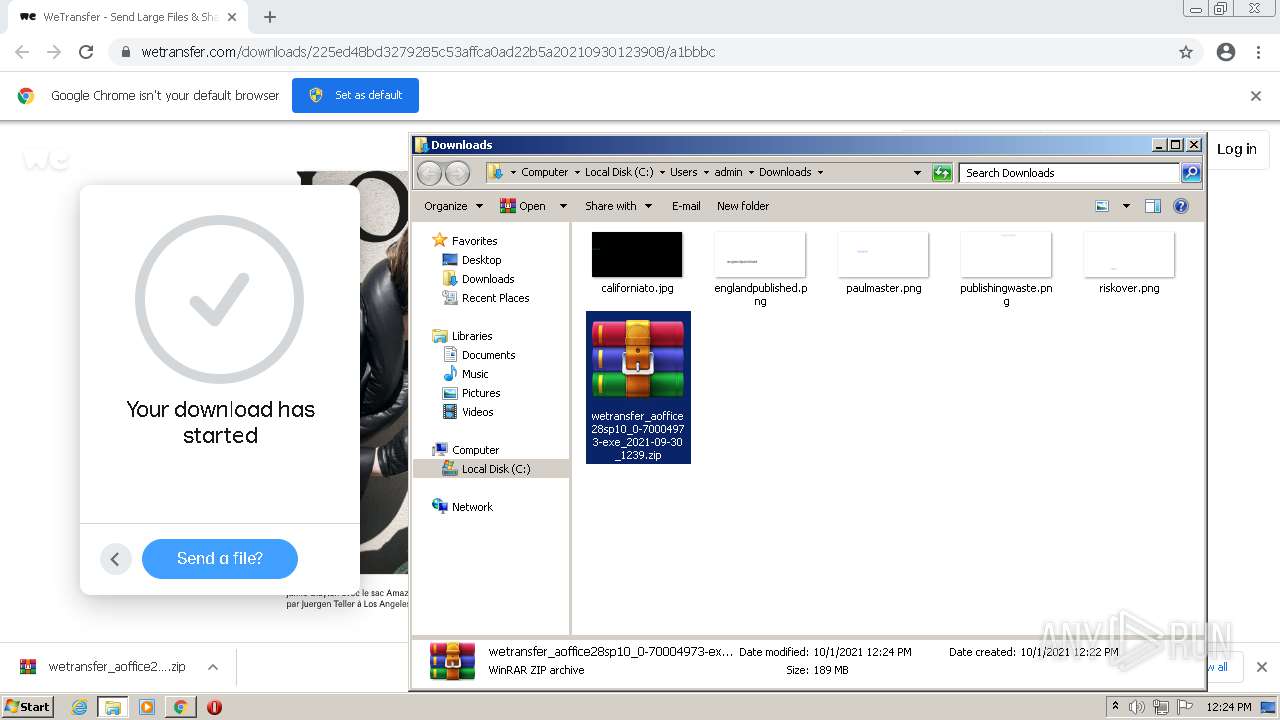Expand options arrow for downloaded zip
Screen dimensions: 1280x720
(x=213, y=667)
